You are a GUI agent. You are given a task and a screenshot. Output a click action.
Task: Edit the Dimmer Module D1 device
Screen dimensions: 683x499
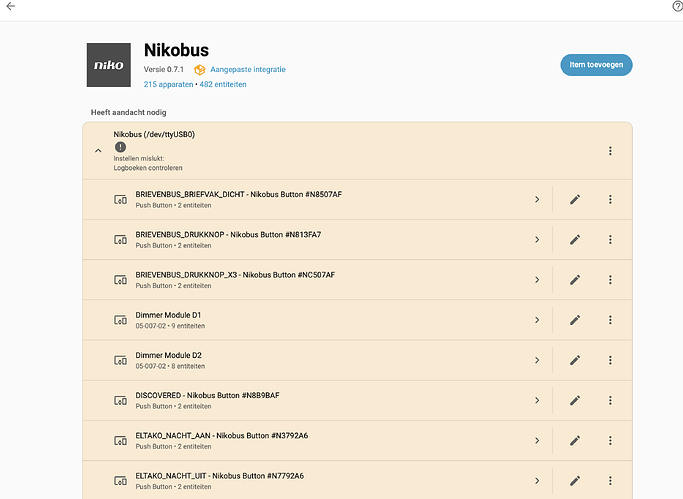(575, 320)
